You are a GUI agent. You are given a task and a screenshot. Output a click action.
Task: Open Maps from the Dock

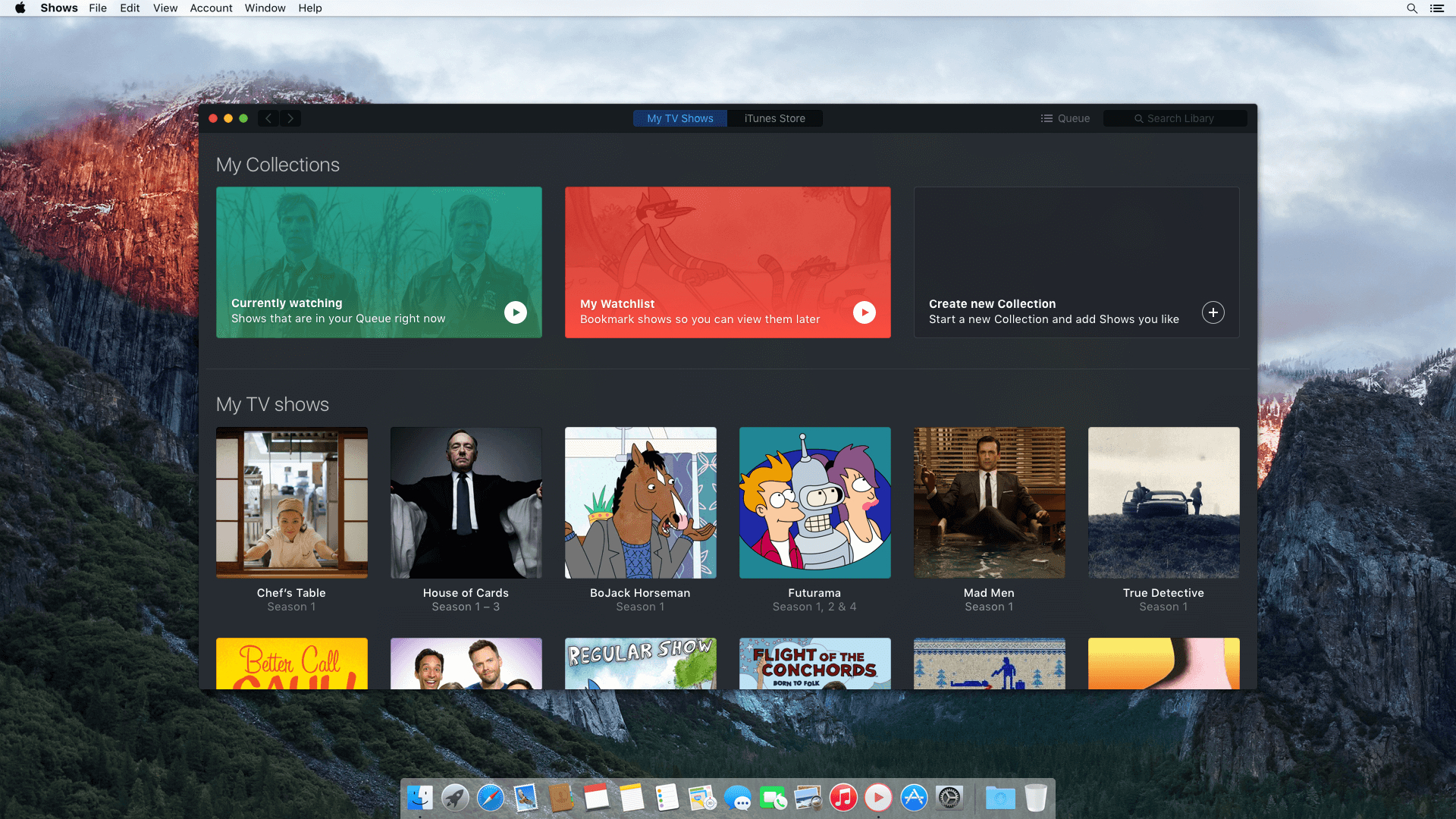tap(702, 798)
